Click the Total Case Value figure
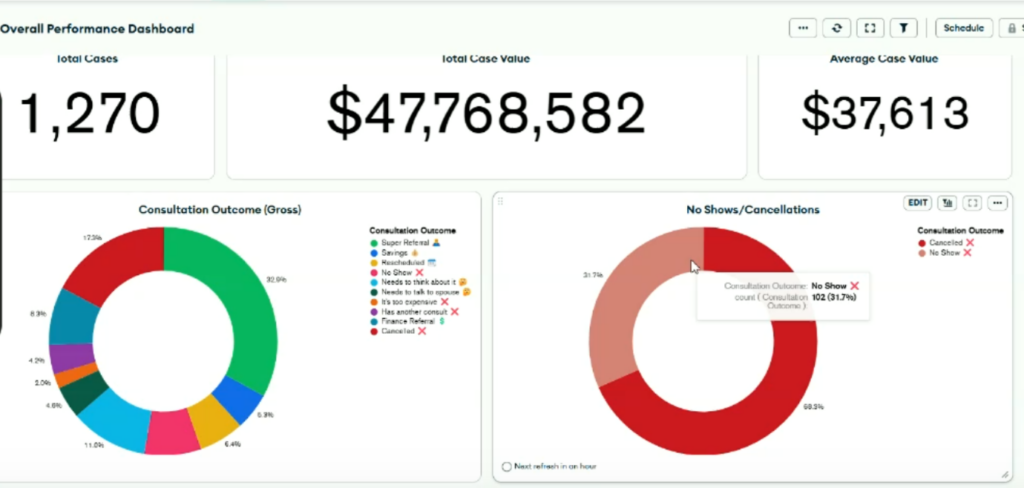This screenshot has height=488, width=1024. click(486, 113)
